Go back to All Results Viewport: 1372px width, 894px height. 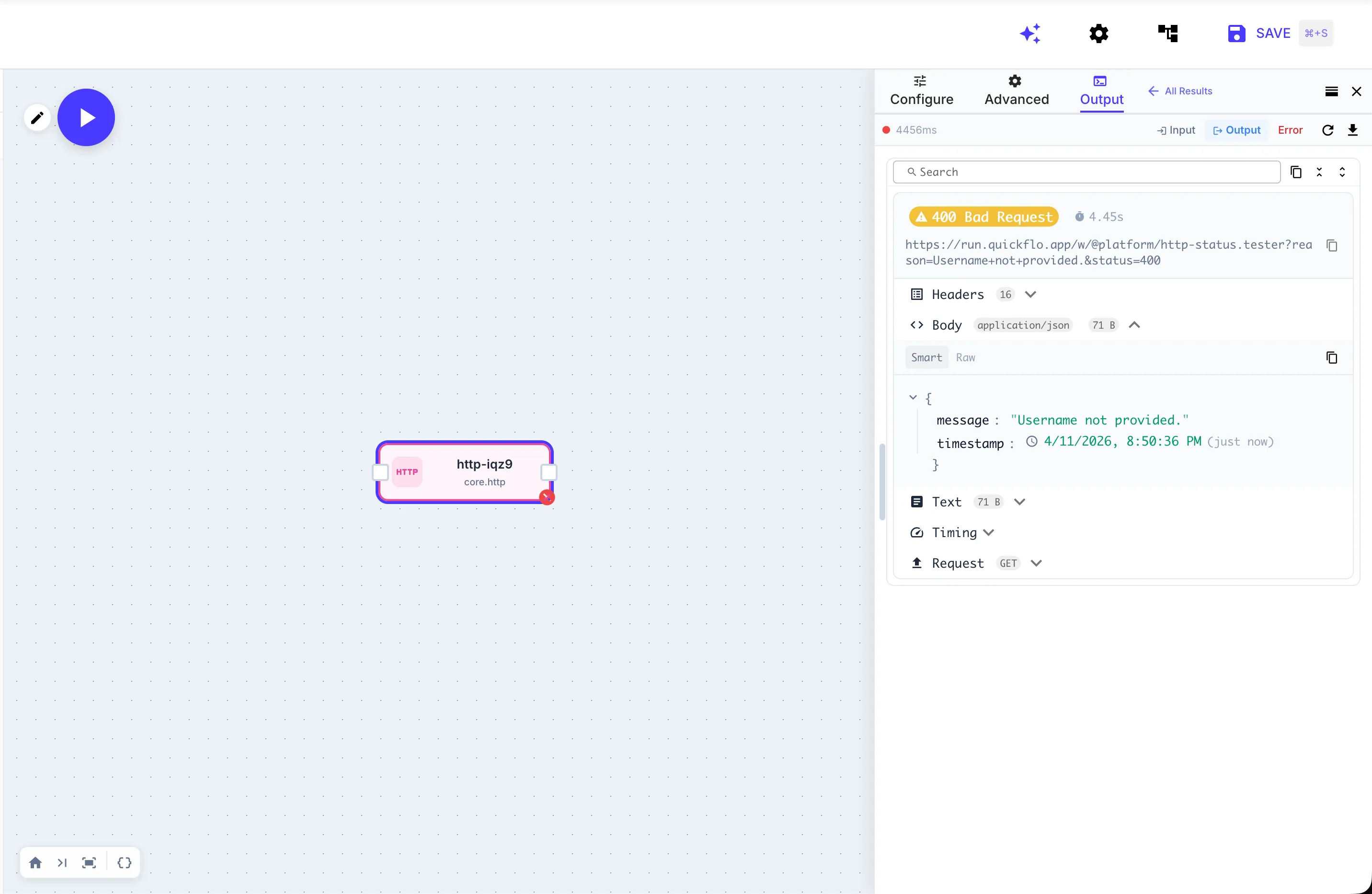1180,91
